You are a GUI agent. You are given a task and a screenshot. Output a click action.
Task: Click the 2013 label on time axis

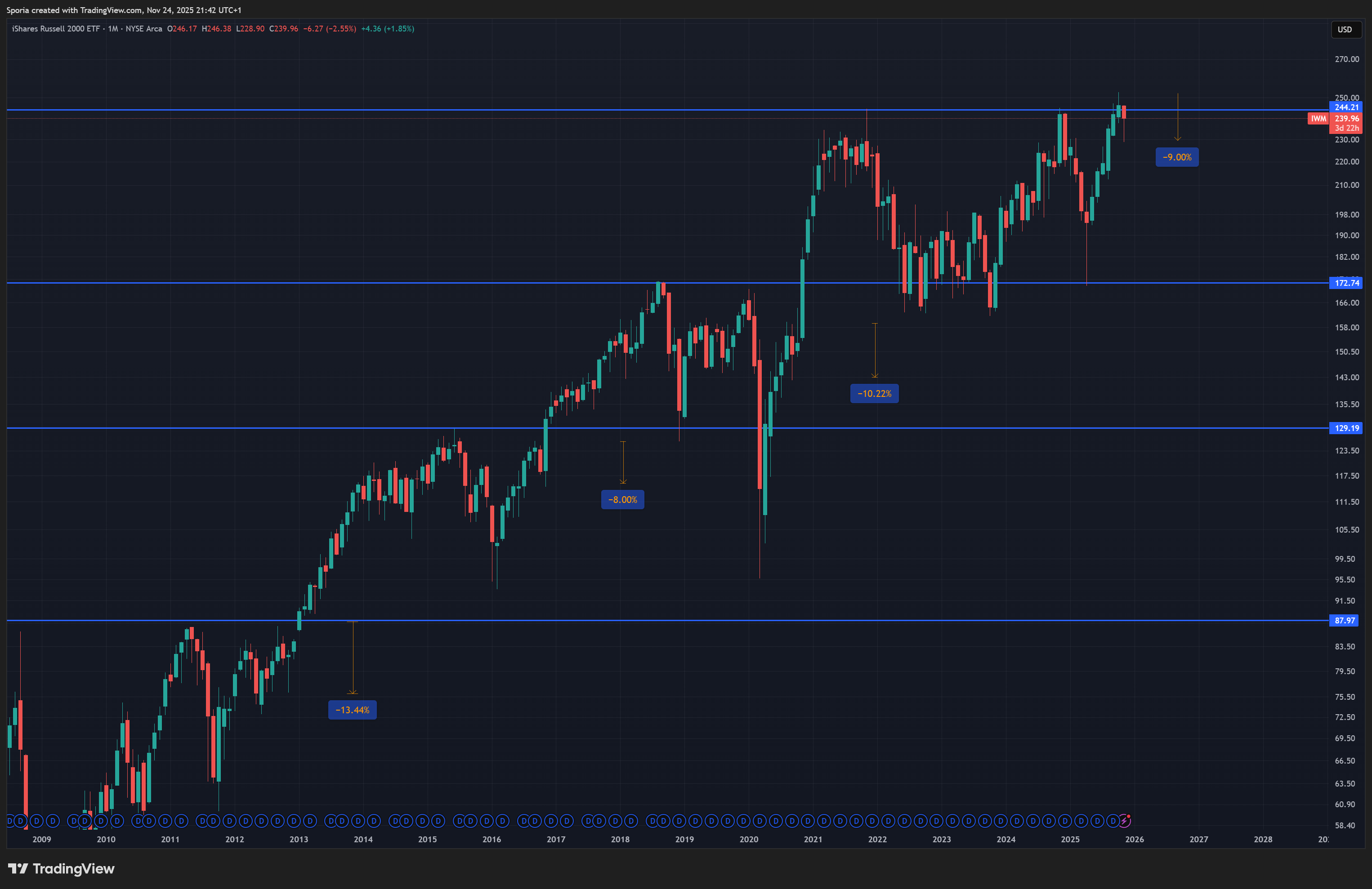click(299, 840)
